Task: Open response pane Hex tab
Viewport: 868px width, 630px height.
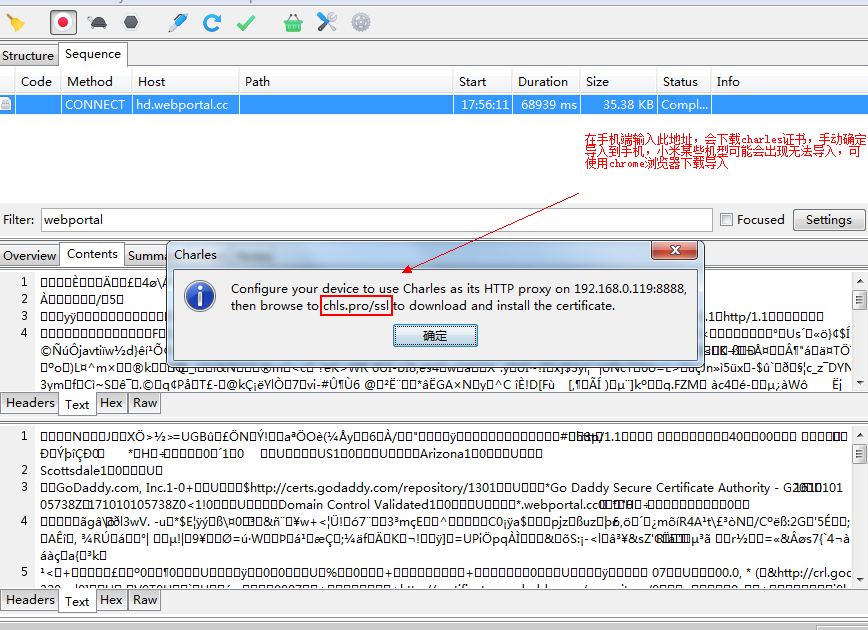Action: (111, 600)
